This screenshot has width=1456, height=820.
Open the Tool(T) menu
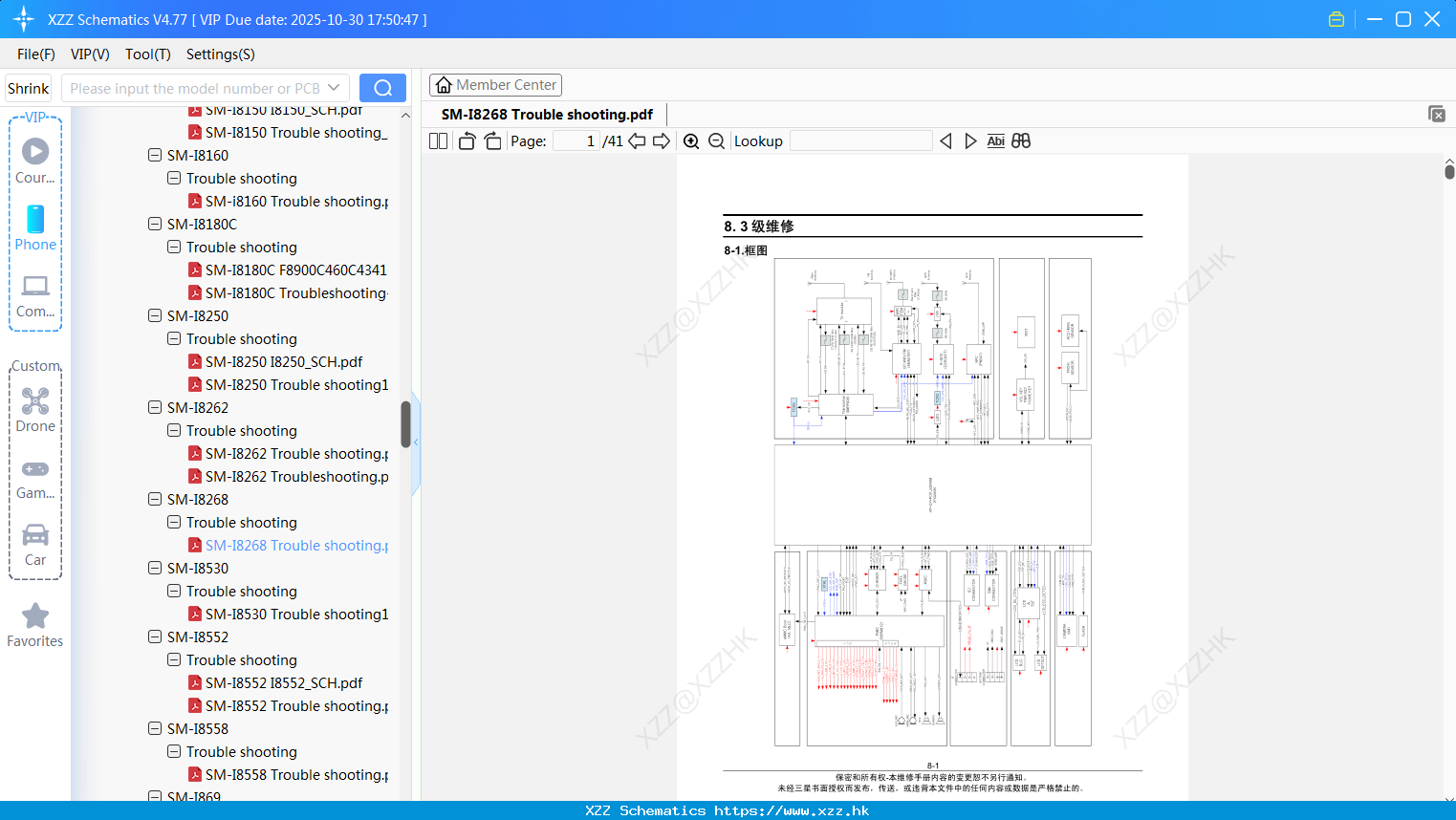(148, 54)
